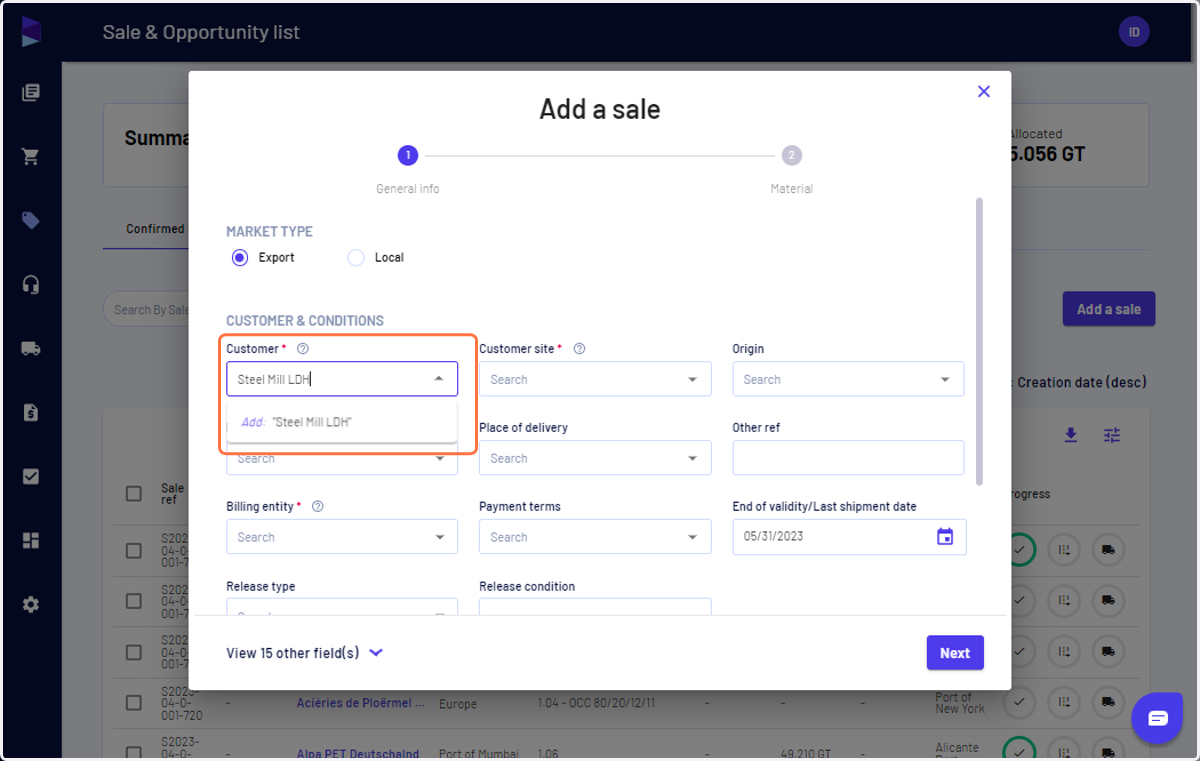1200x761 pixels.
Task: Check the Alpa PET Deutschland row checkbox
Action: coord(134,753)
